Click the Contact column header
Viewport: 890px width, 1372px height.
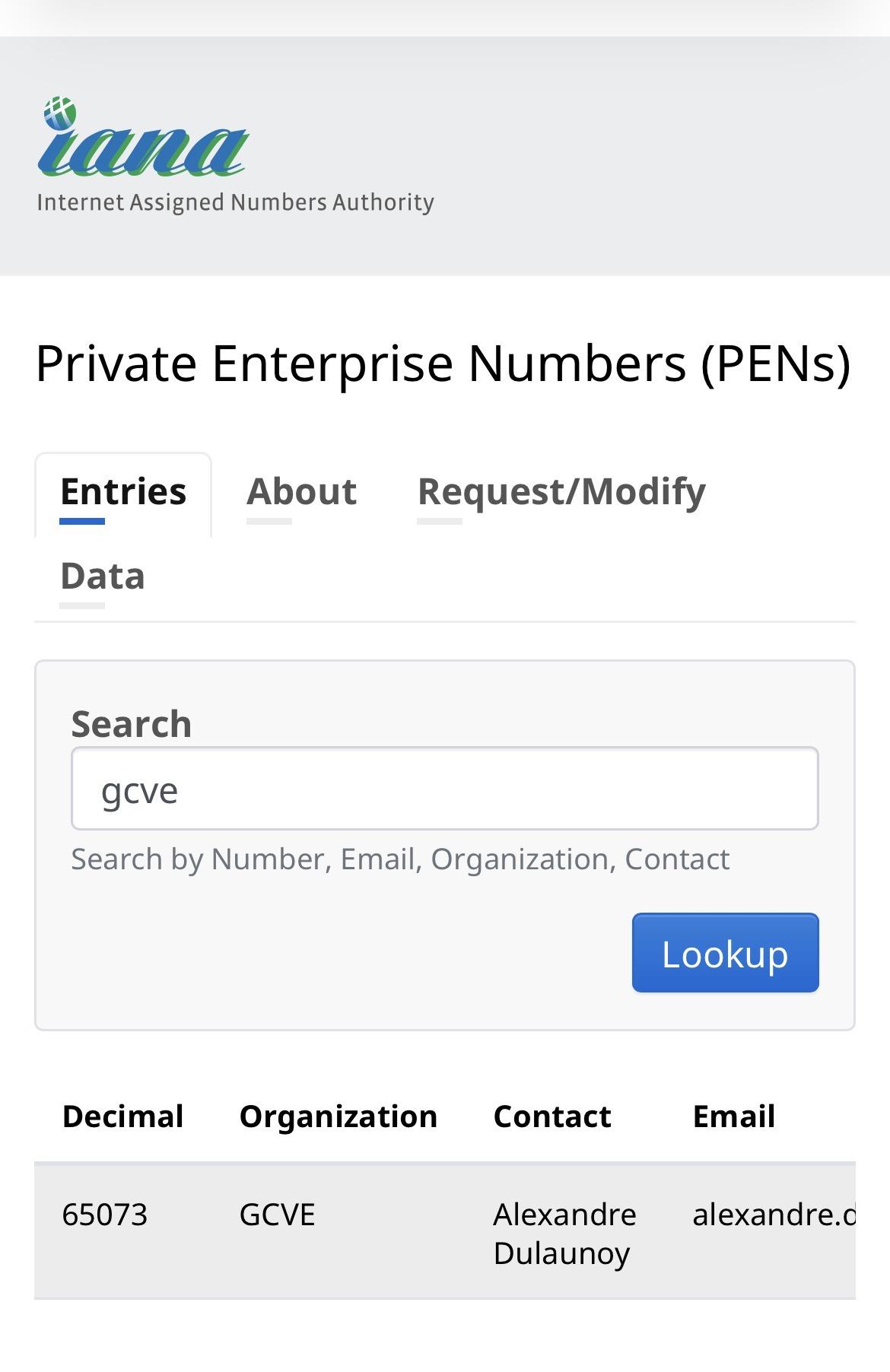pyautogui.click(x=552, y=1116)
